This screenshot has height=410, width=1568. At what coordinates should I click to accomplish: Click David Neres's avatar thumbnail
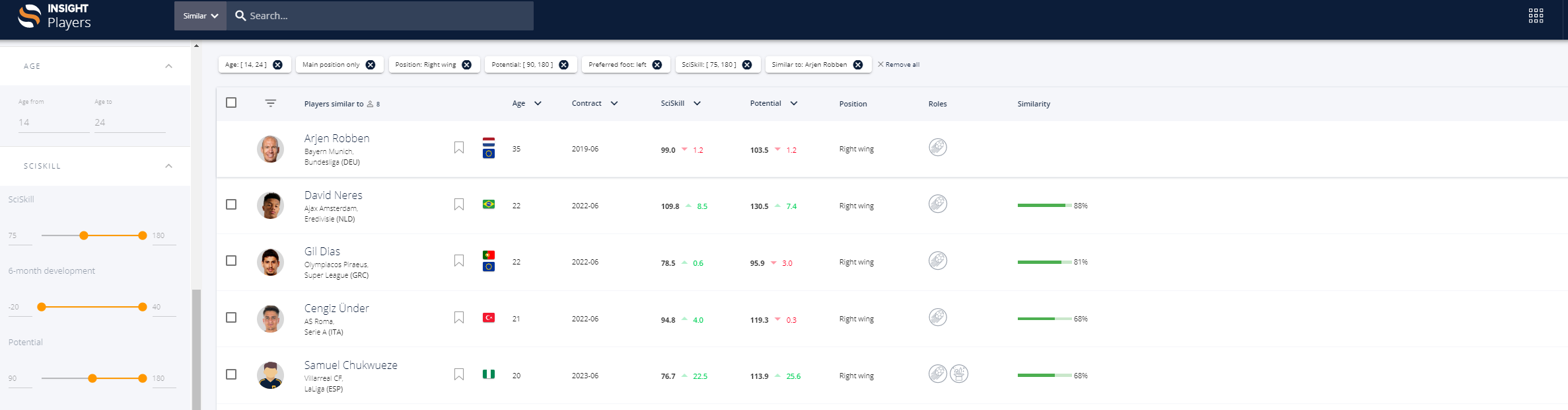pyautogui.click(x=270, y=206)
